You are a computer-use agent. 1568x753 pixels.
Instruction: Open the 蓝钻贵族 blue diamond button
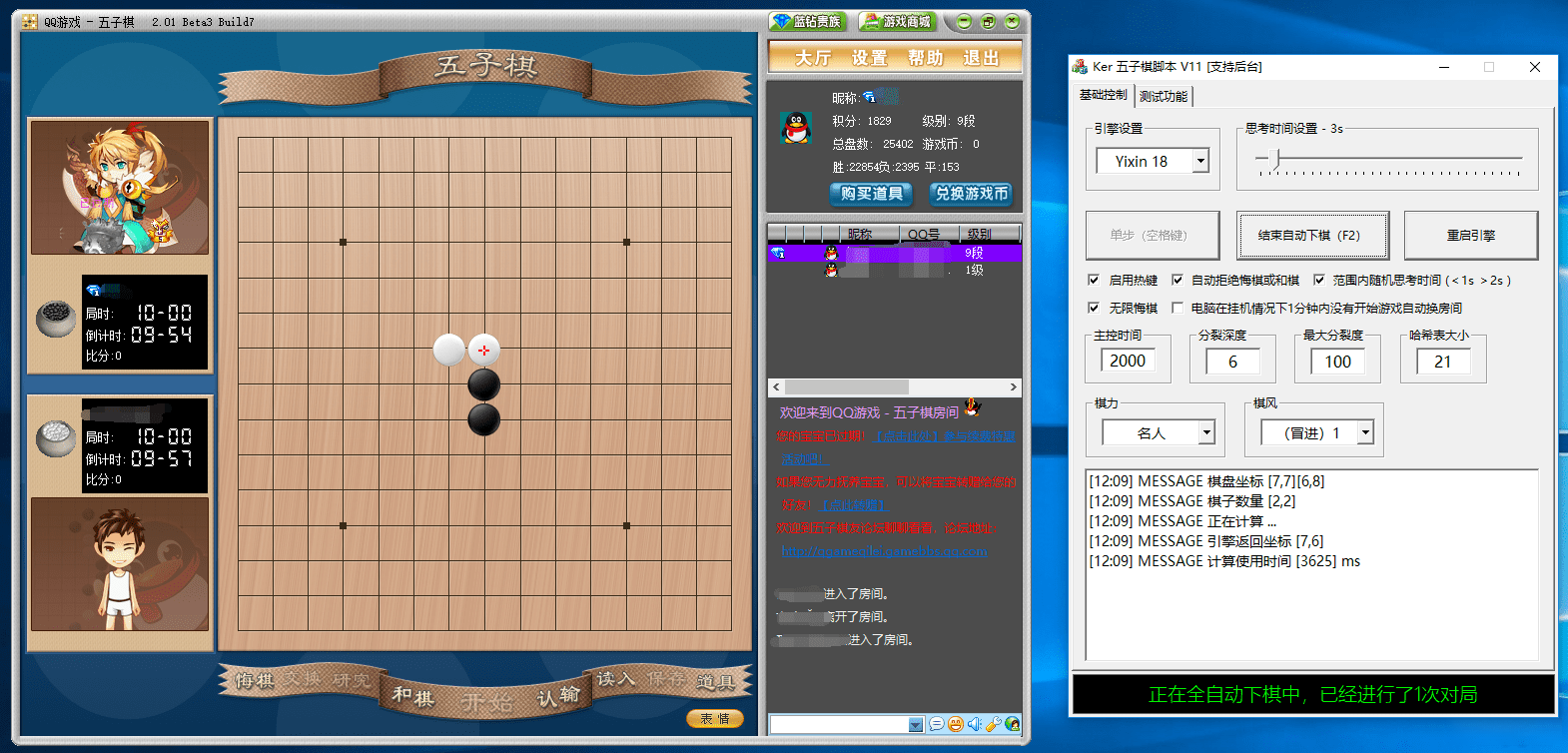808,21
